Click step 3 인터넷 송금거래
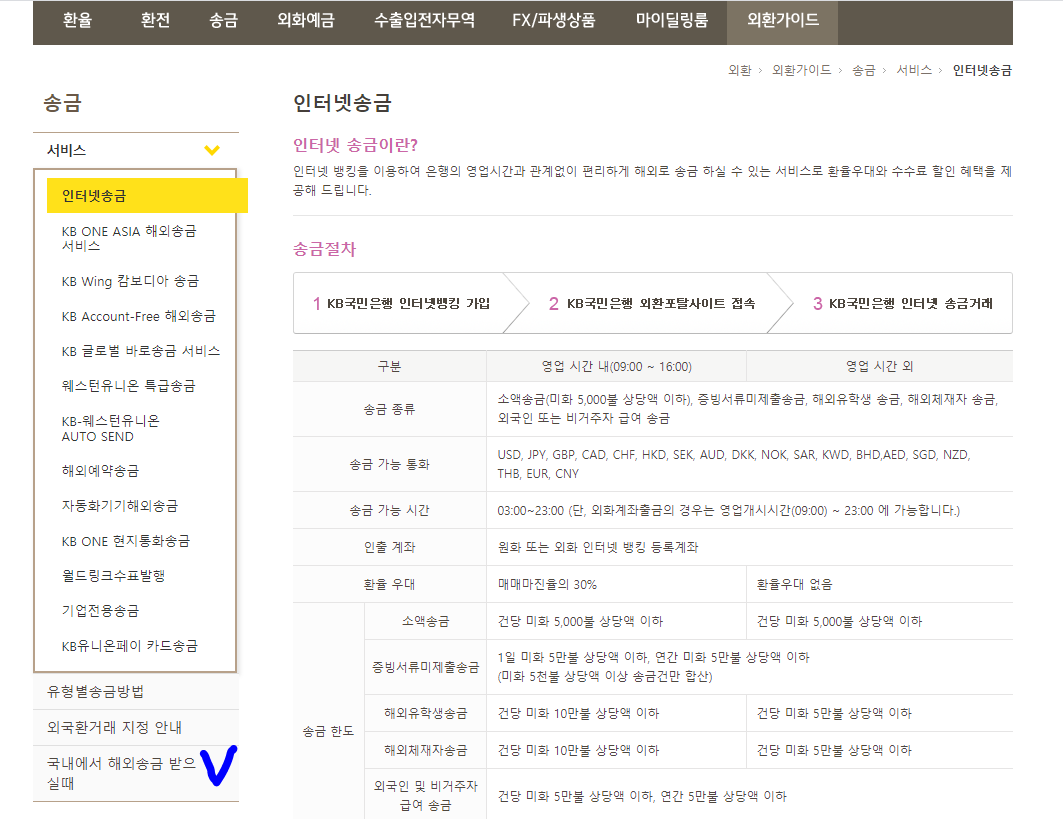Viewport: 1063px width, 819px height. pyautogui.click(x=903, y=304)
